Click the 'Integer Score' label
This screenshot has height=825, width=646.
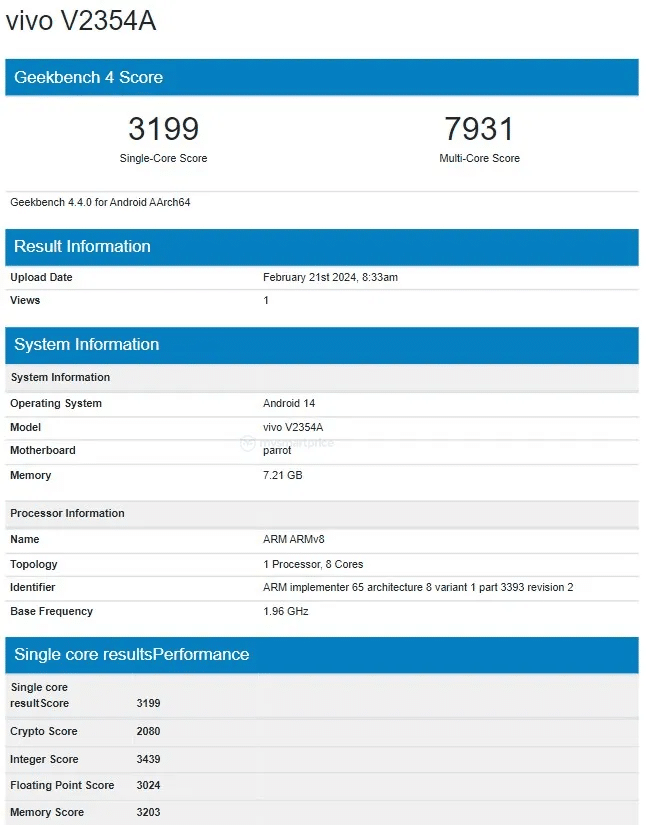44,759
